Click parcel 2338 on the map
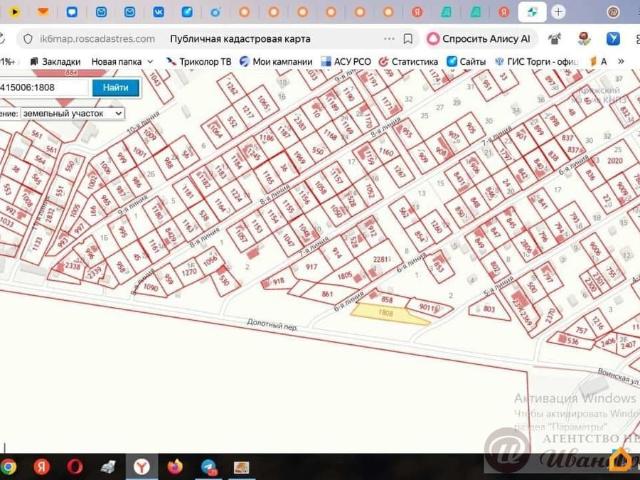This screenshot has width=640, height=480. [x=73, y=266]
